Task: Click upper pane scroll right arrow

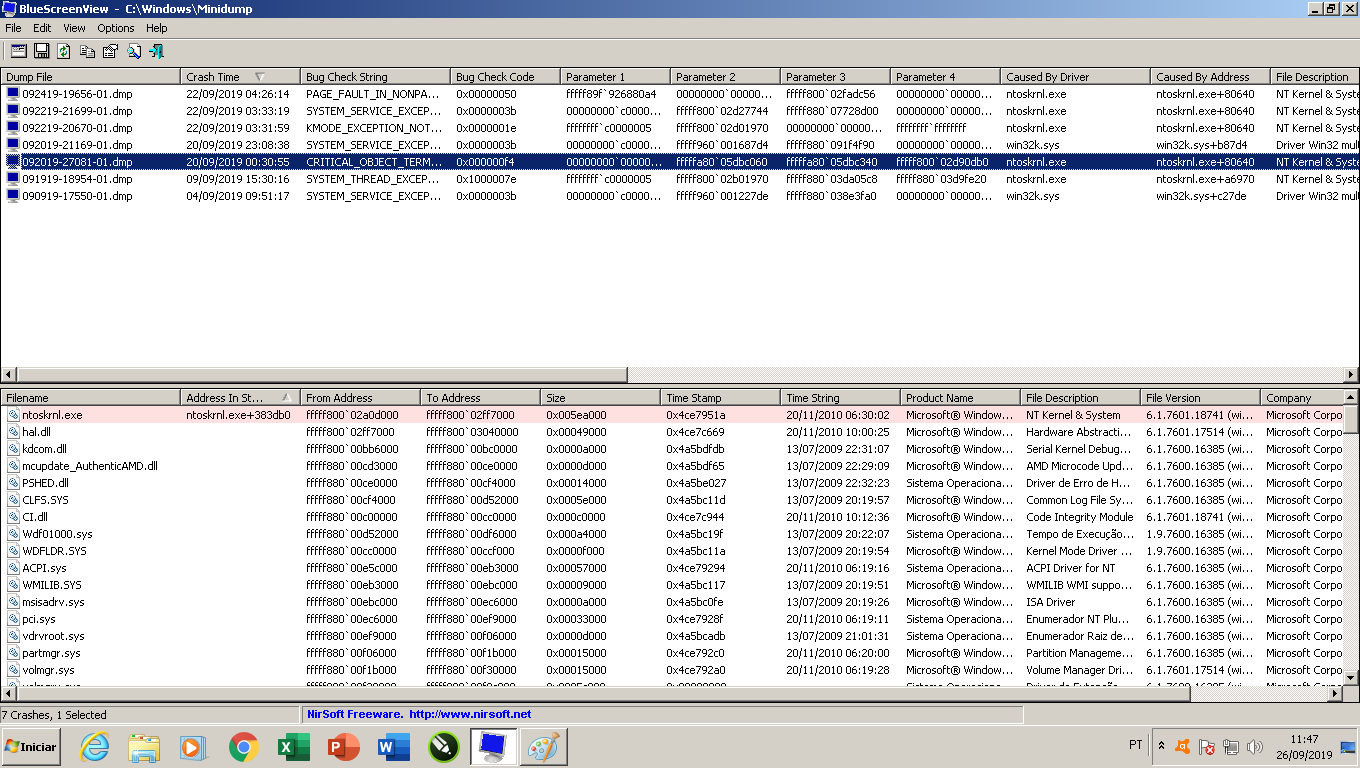Action: click(x=1351, y=375)
